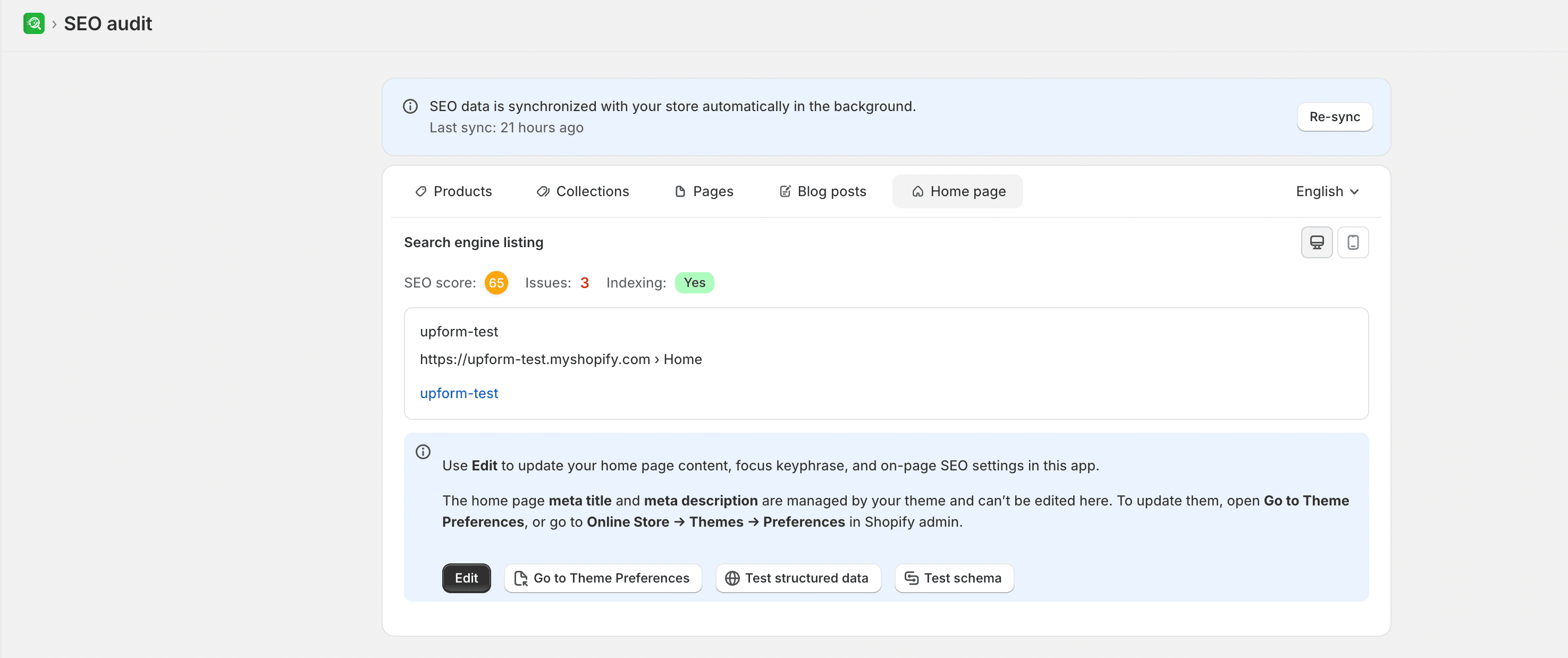This screenshot has width=1568, height=658.
Task: Click the red issues count 3
Action: 584,282
